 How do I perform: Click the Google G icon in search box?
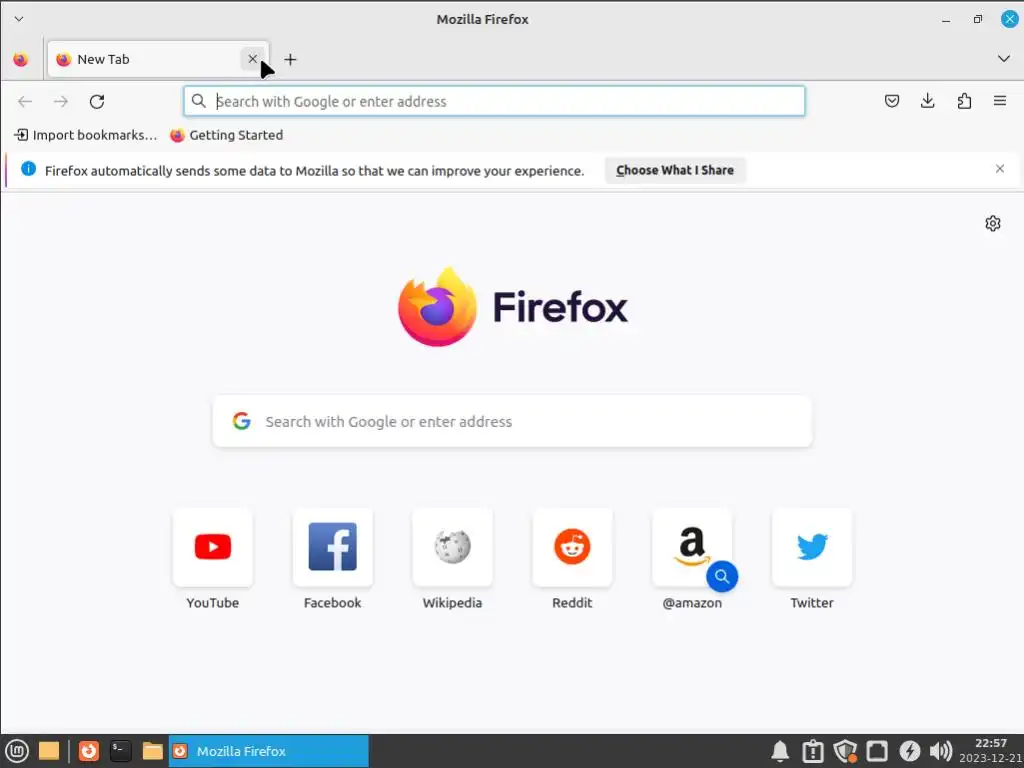tap(242, 421)
